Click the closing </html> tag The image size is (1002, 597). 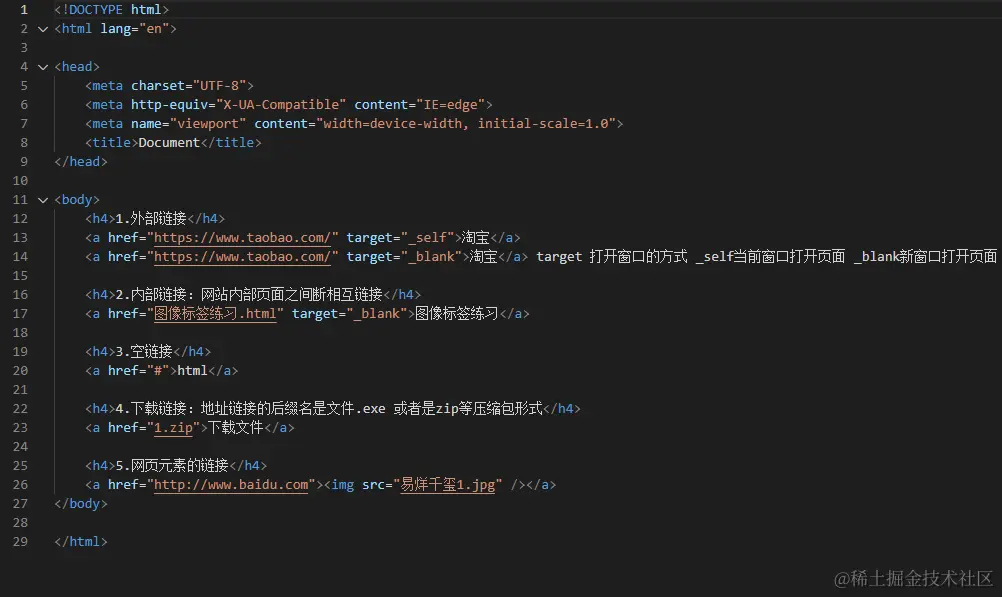tap(81, 541)
